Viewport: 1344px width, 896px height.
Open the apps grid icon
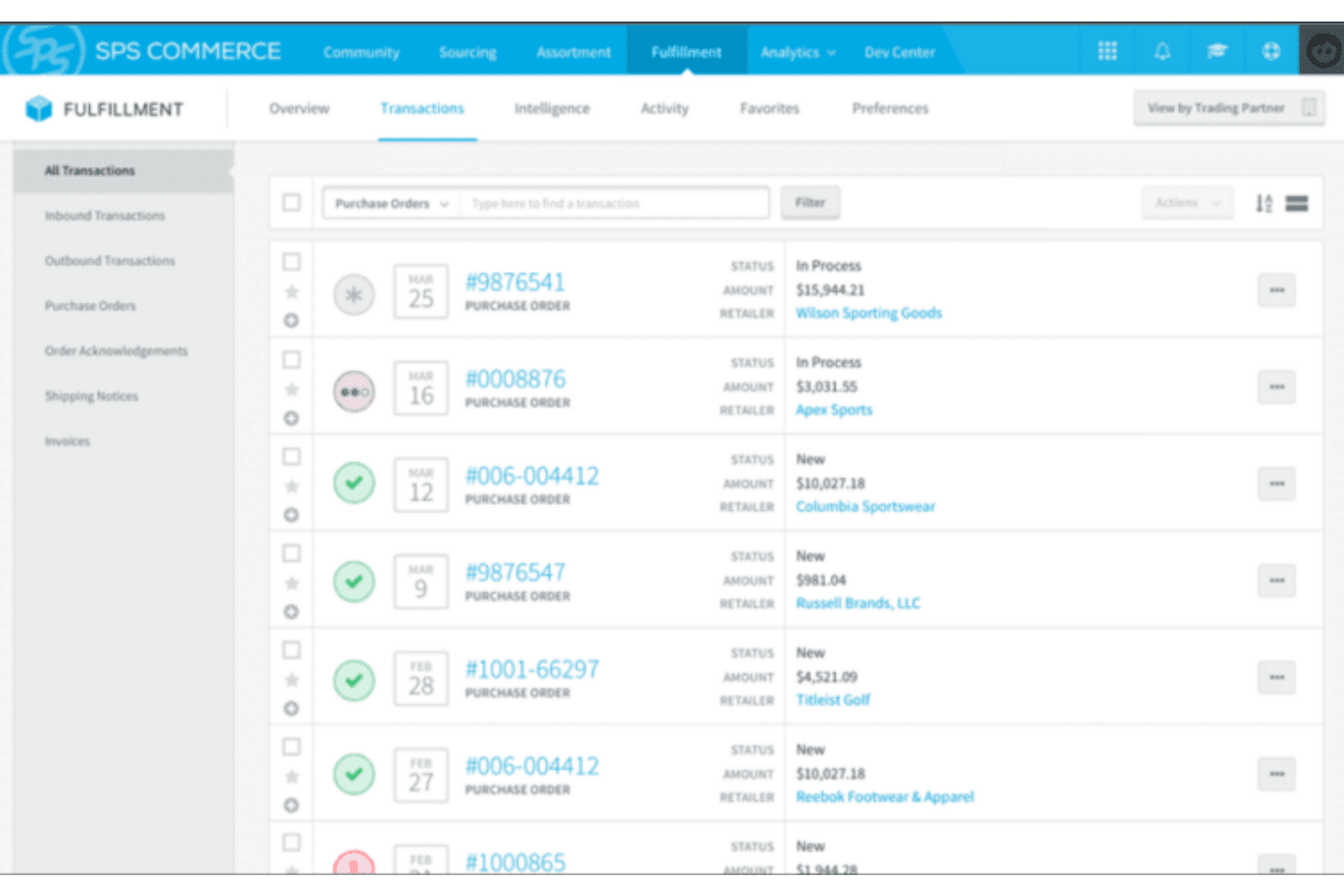(x=1107, y=51)
